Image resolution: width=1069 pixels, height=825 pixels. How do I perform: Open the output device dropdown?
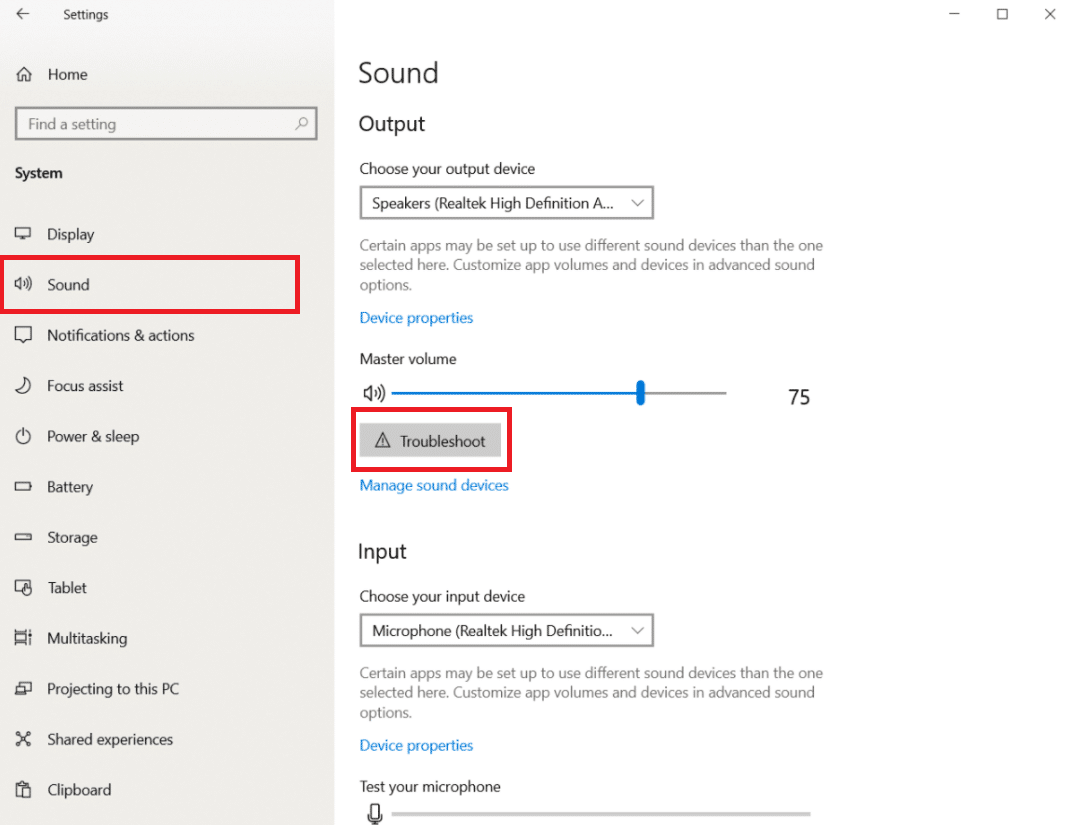click(x=507, y=202)
